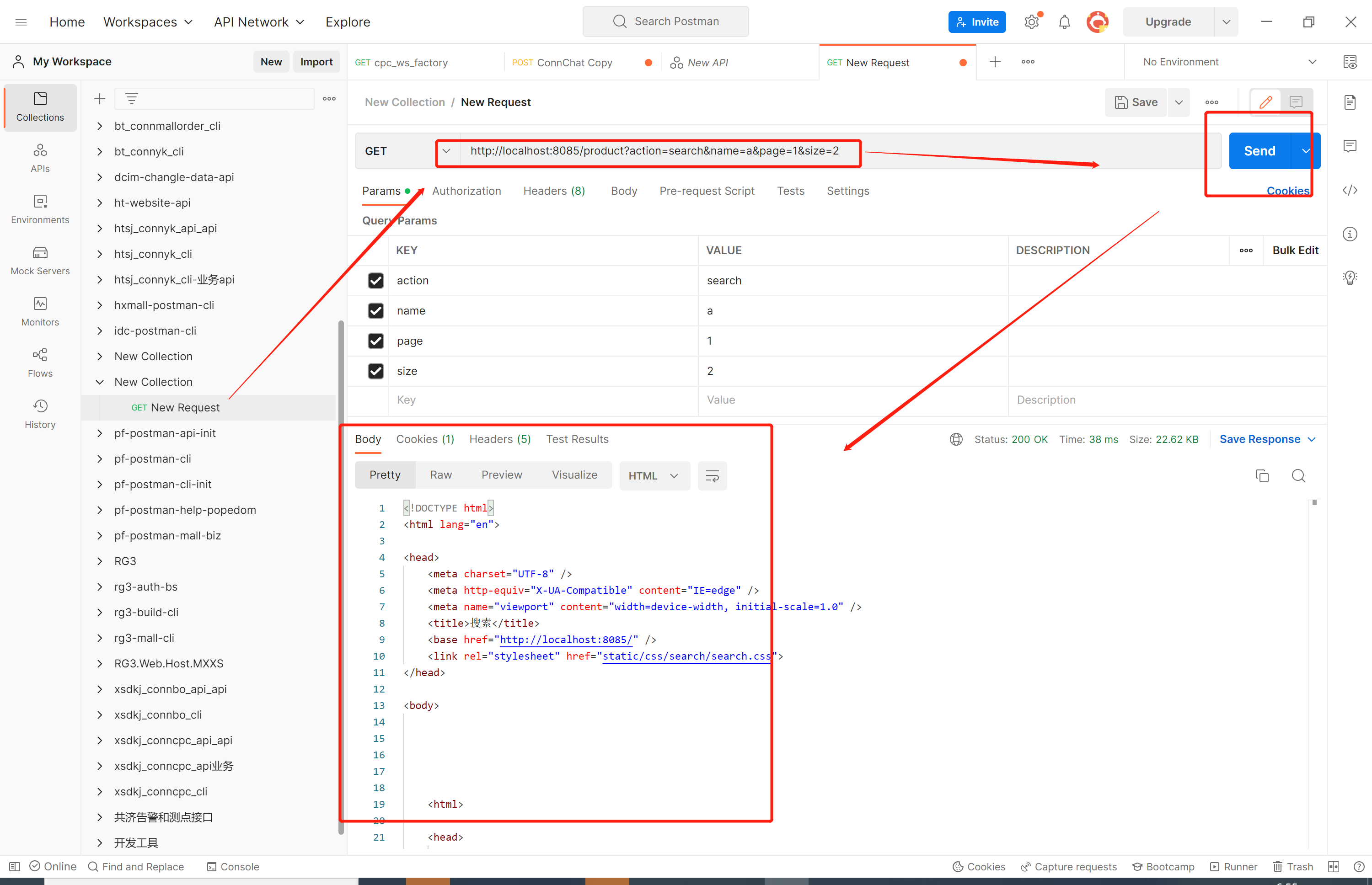Open the user avatar menu

1097,22
